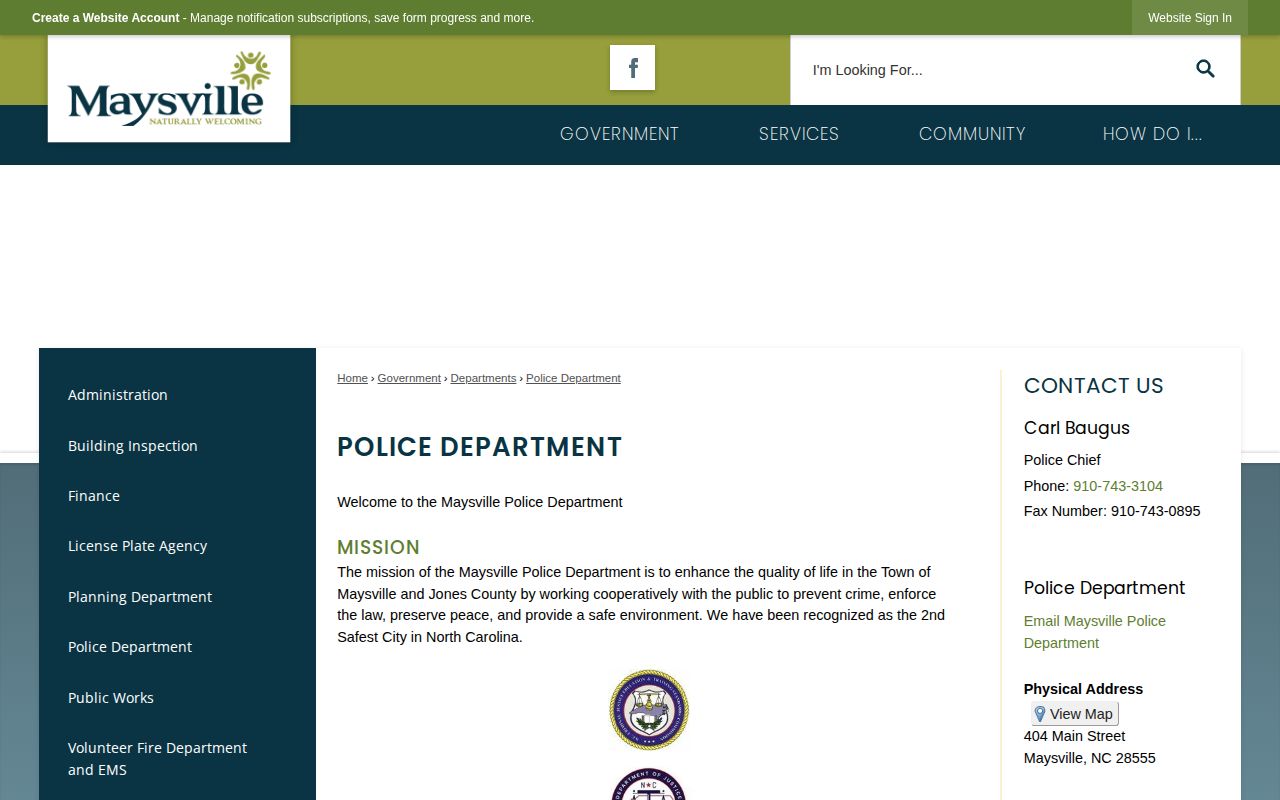Click the POLICE DEPARTMENT page heading
The width and height of the screenshot is (1280, 800).
pos(480,447)
